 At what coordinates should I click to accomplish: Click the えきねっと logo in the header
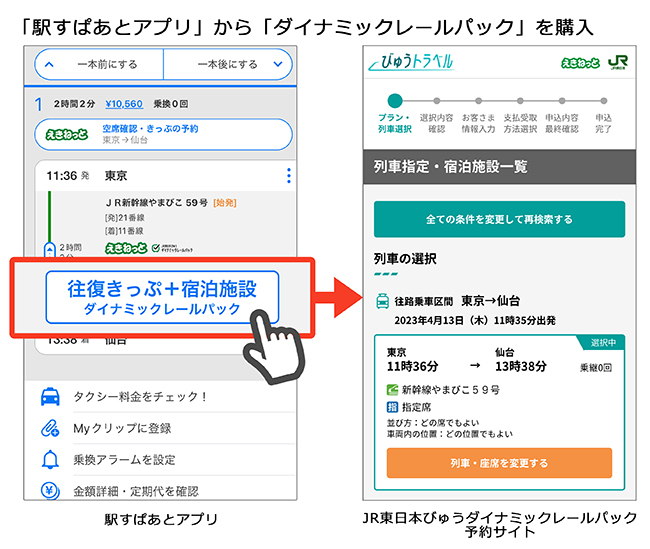tap(580, 63)
